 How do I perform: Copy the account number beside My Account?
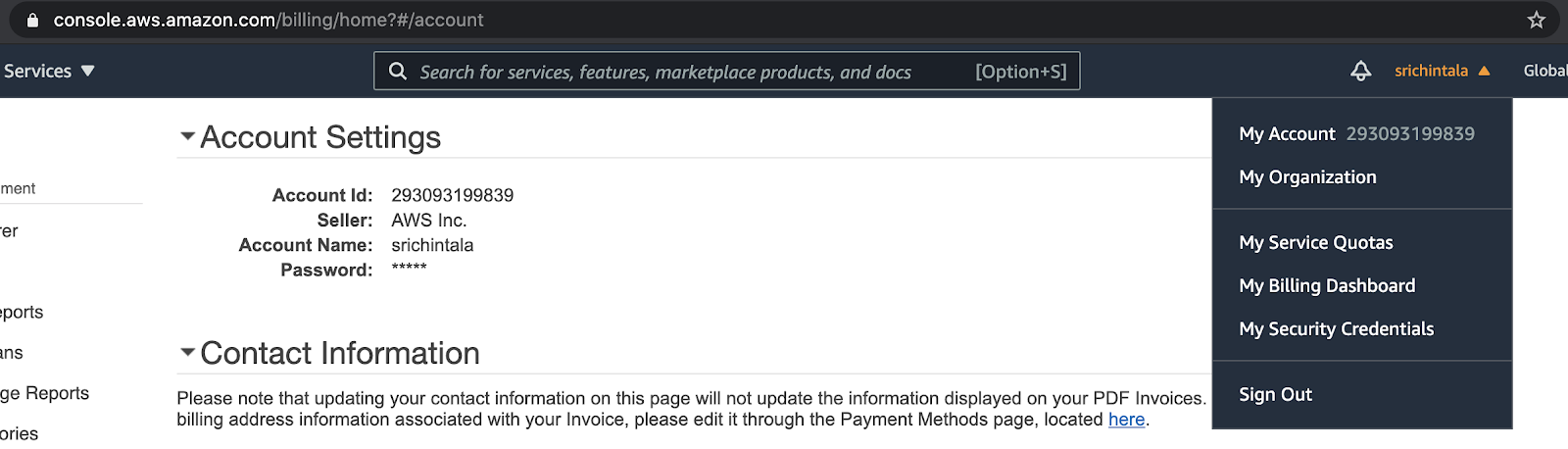click(1410, 133)
